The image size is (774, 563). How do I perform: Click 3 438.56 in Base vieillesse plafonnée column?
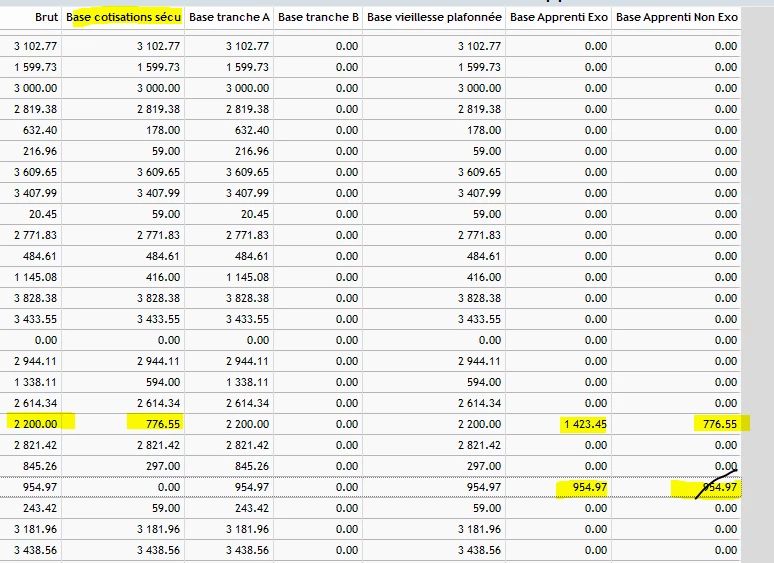click(479, 550)
